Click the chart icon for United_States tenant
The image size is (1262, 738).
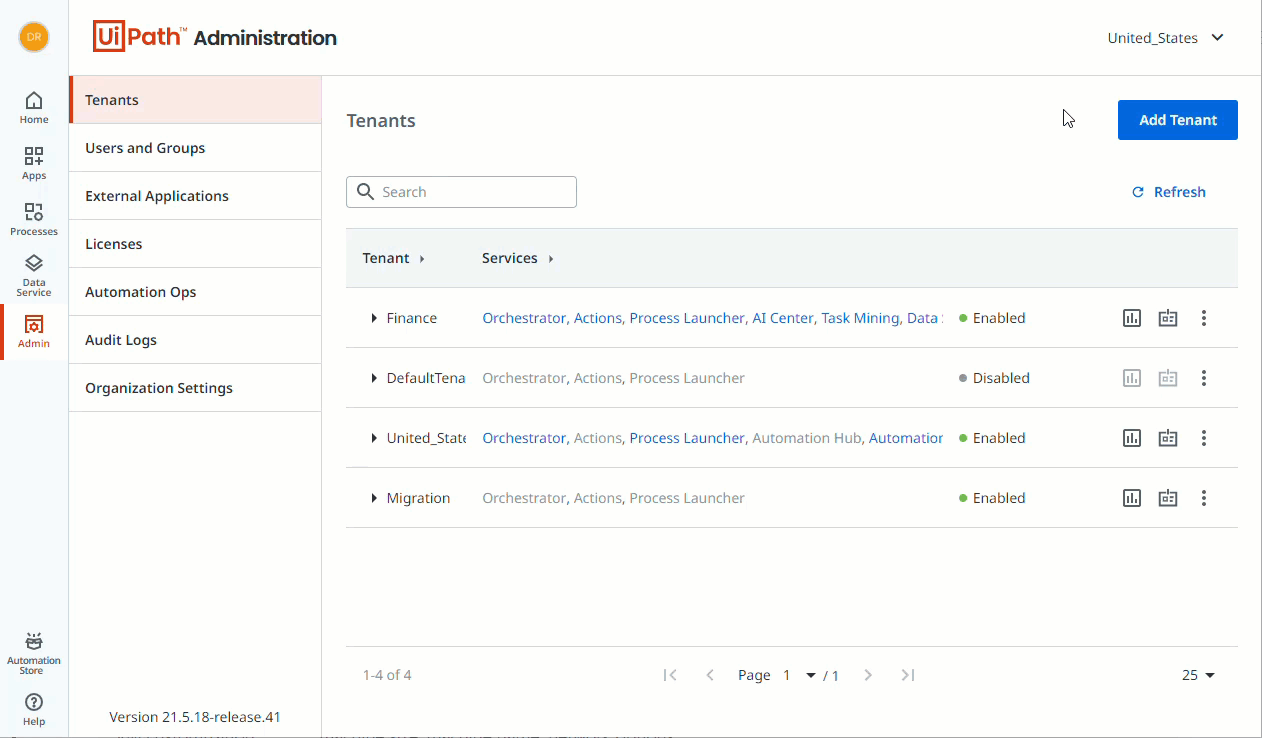(x=1132, y=438)
